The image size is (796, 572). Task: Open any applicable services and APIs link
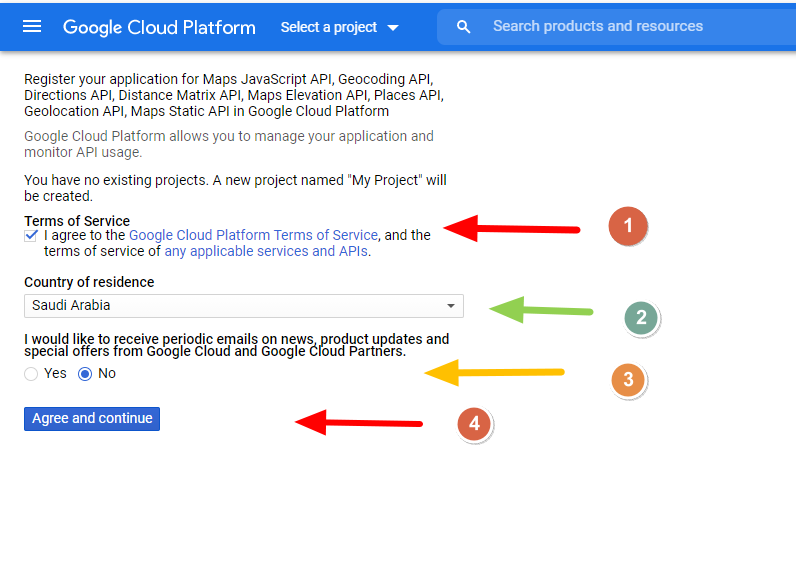pos(265,252)
